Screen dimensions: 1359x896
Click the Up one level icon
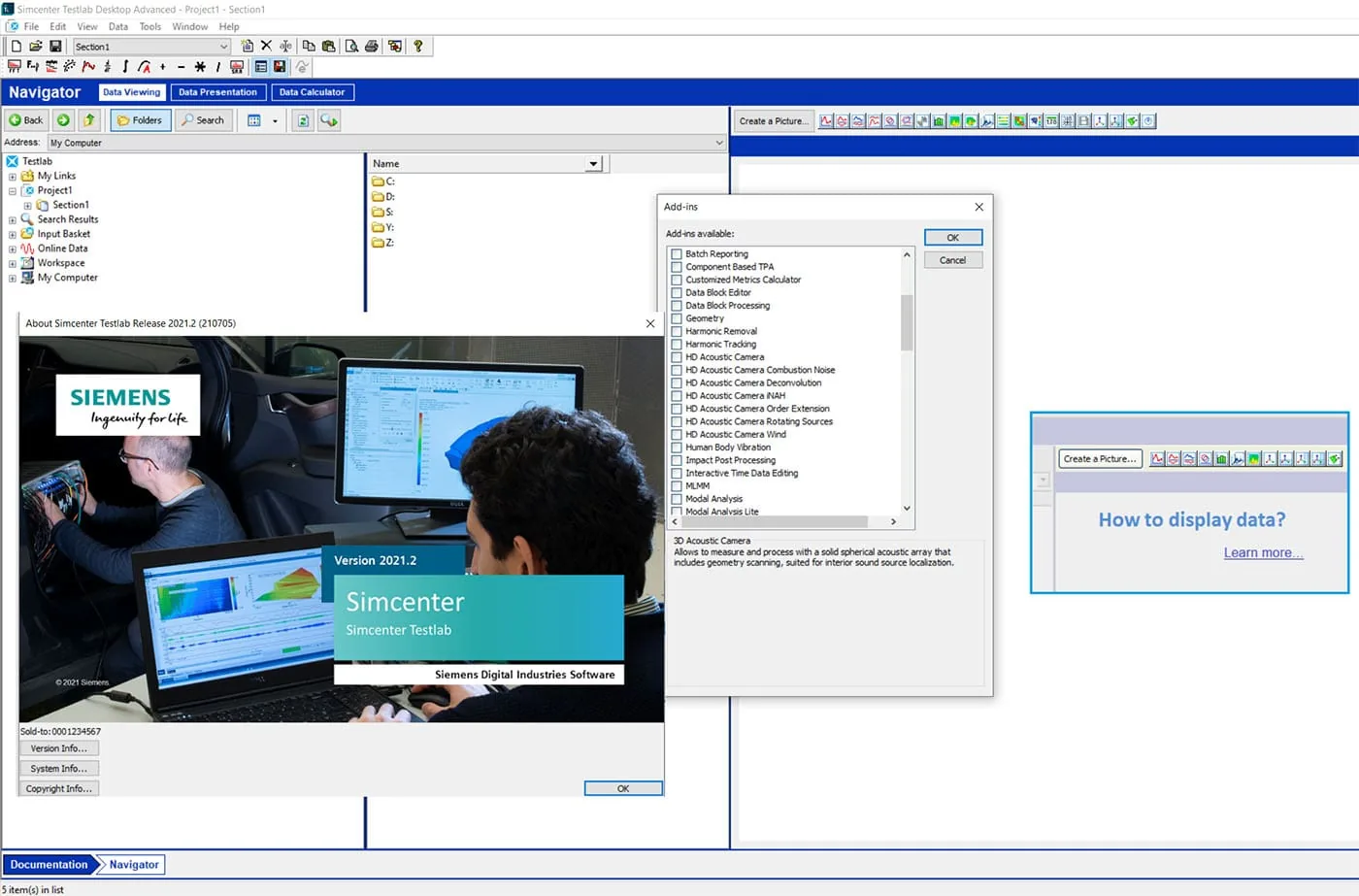click(x=89, y=120)
